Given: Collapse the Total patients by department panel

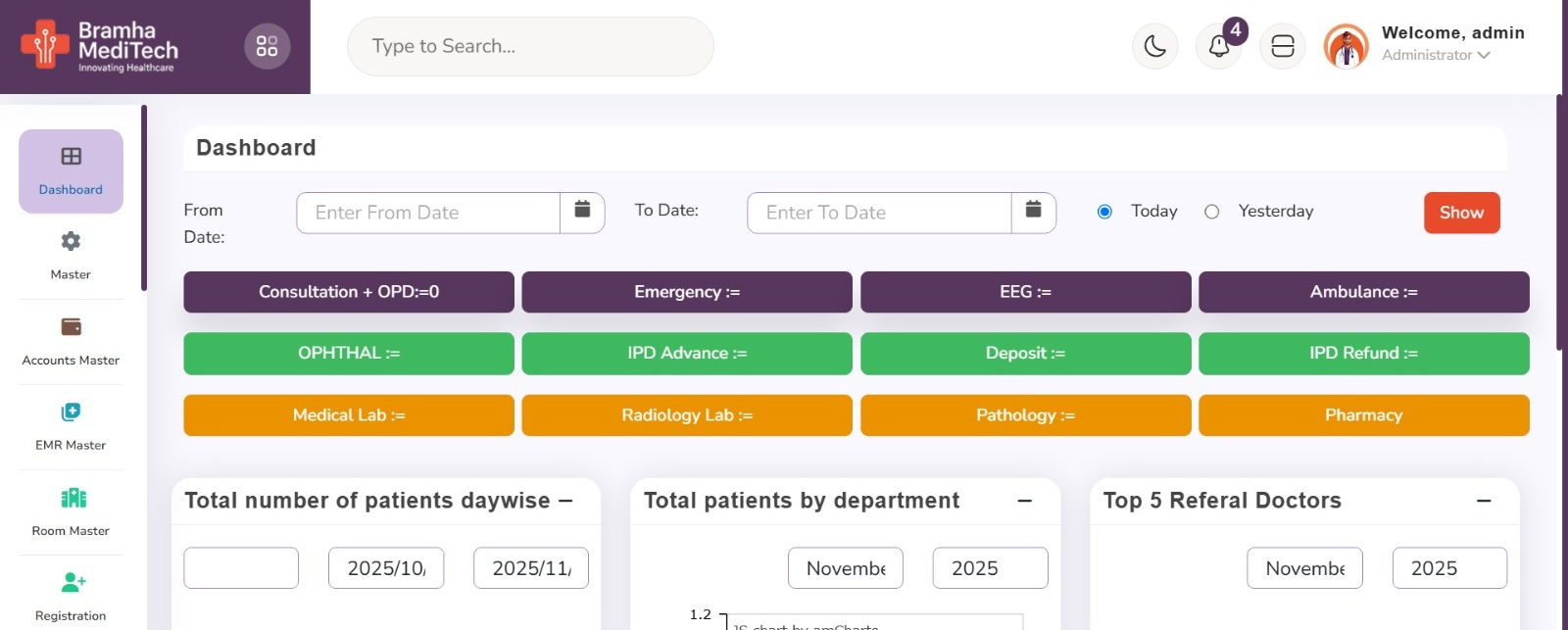Looking at the screenshot, I should [x=1024, y=501].
